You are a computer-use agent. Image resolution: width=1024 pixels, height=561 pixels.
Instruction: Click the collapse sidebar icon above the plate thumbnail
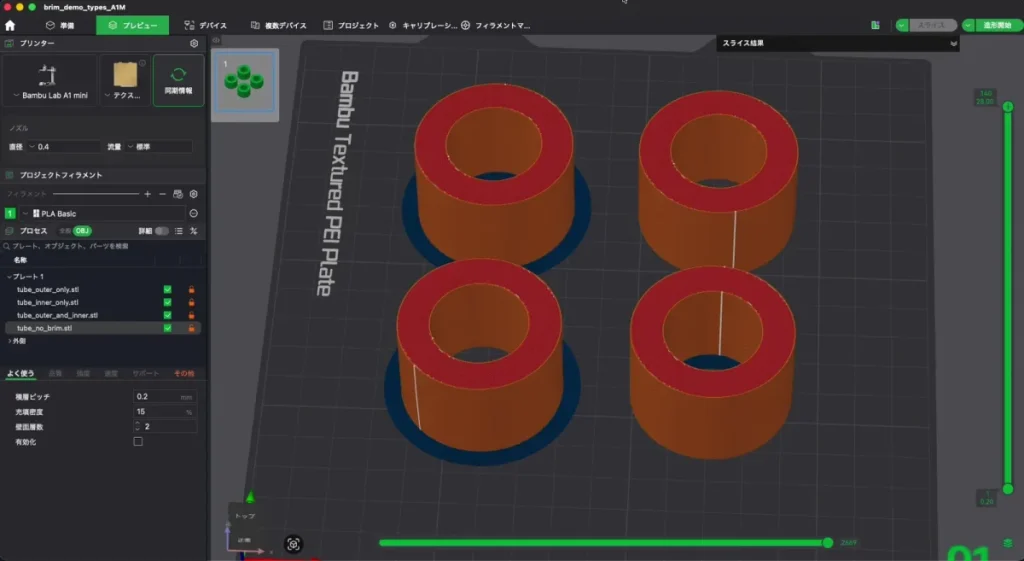click(216, 40)
